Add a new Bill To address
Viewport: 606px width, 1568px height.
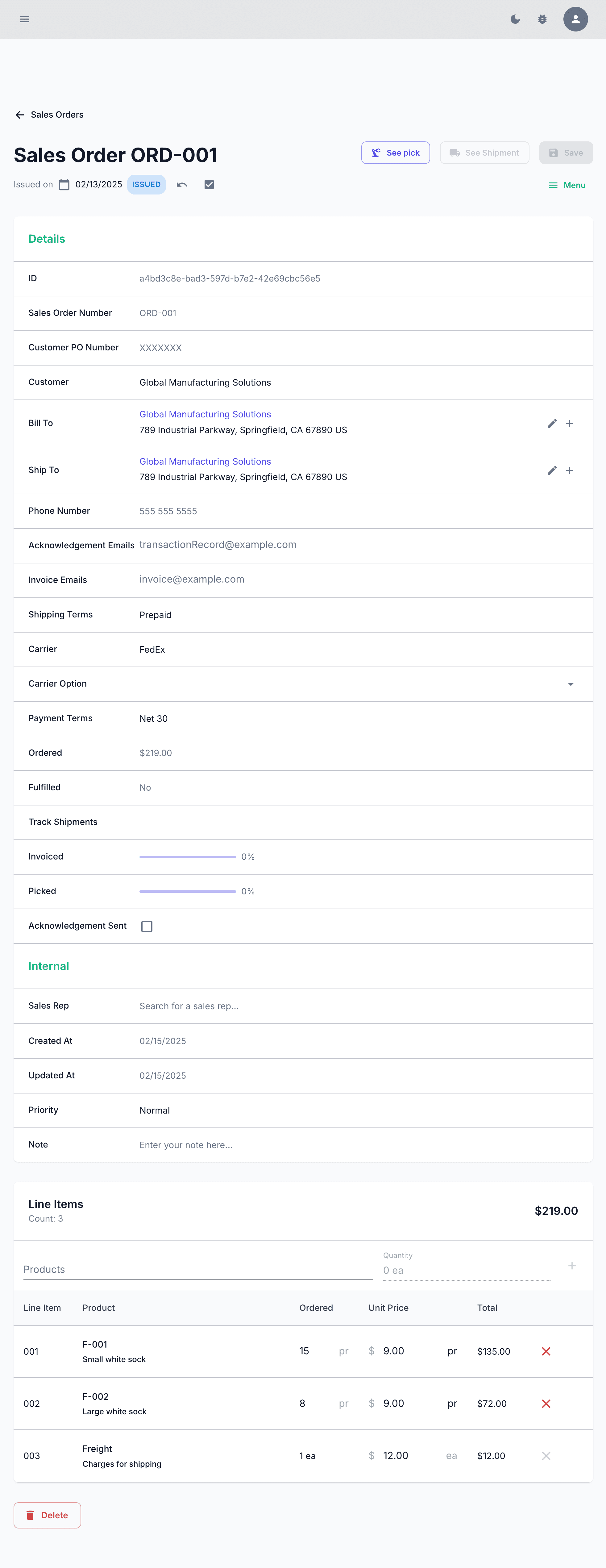pos(570,424)
